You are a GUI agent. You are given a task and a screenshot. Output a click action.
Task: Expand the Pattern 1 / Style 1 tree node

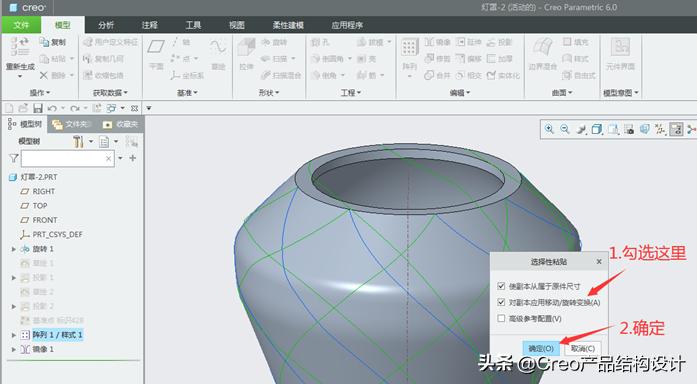[x=13, y=335]
